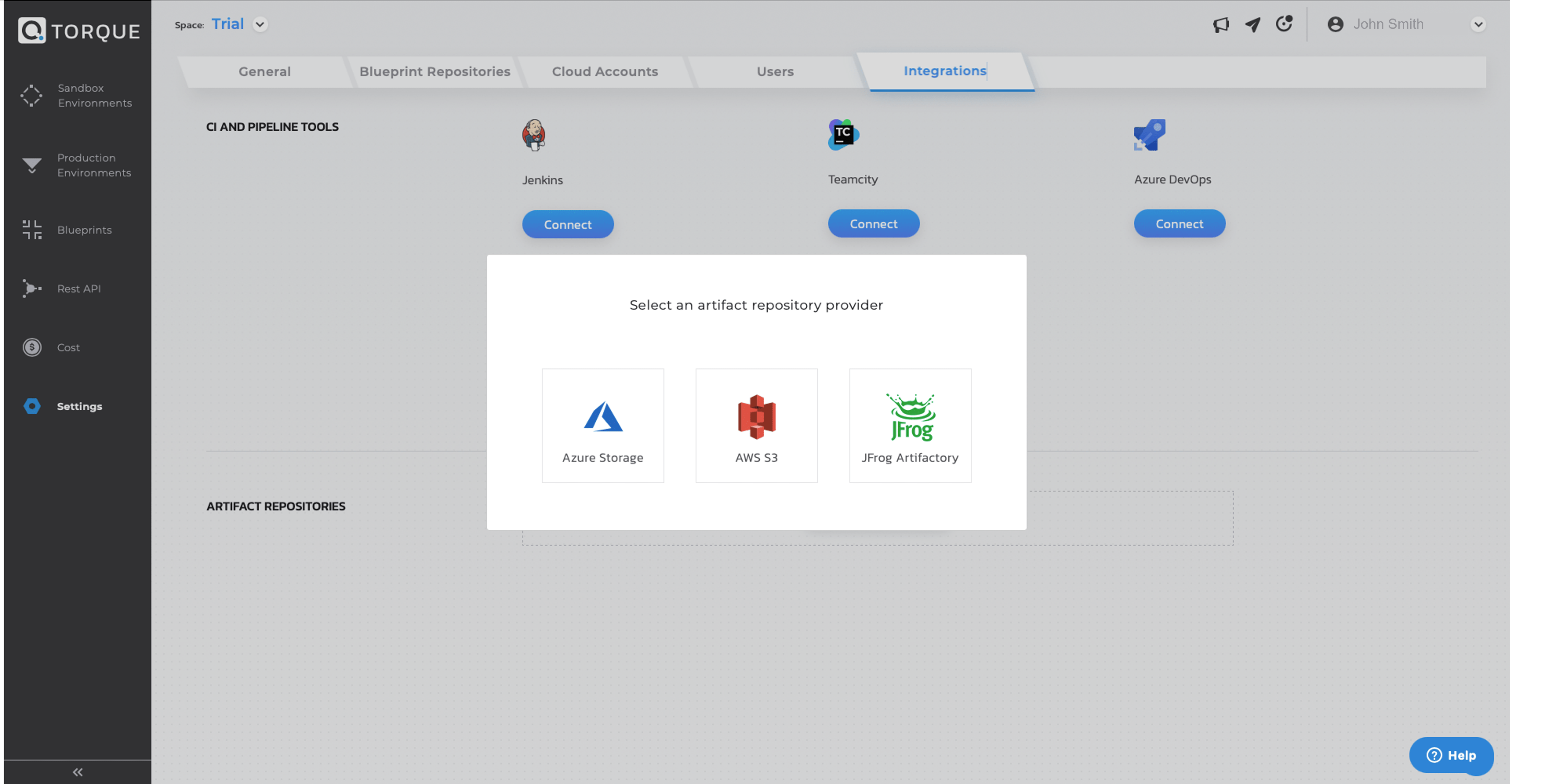The image size is (1542, 784).
Task: Expand the Trial space dropdown
Action: [x=260, y=25]
